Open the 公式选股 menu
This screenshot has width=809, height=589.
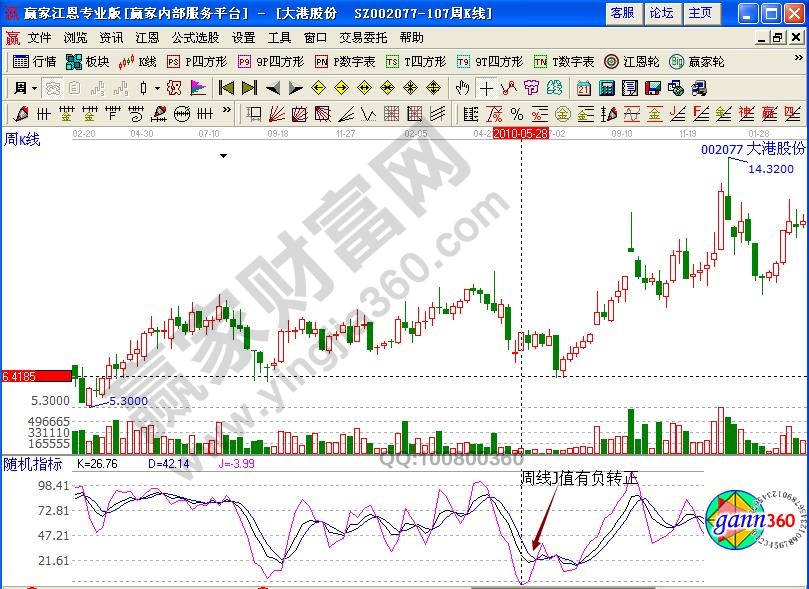[x=195, y=37]
